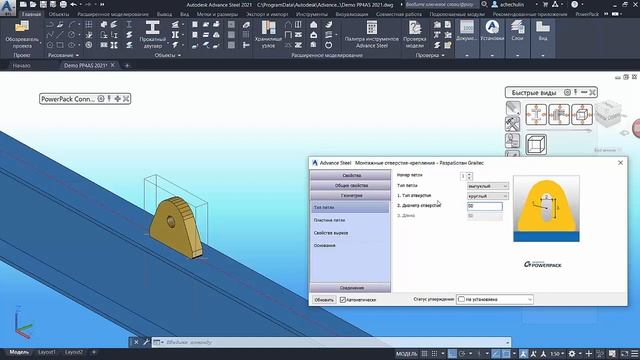Switch to the Объекты ribbon tab
The height and width of the screenshot is (360, 640).
click(59, 14)
